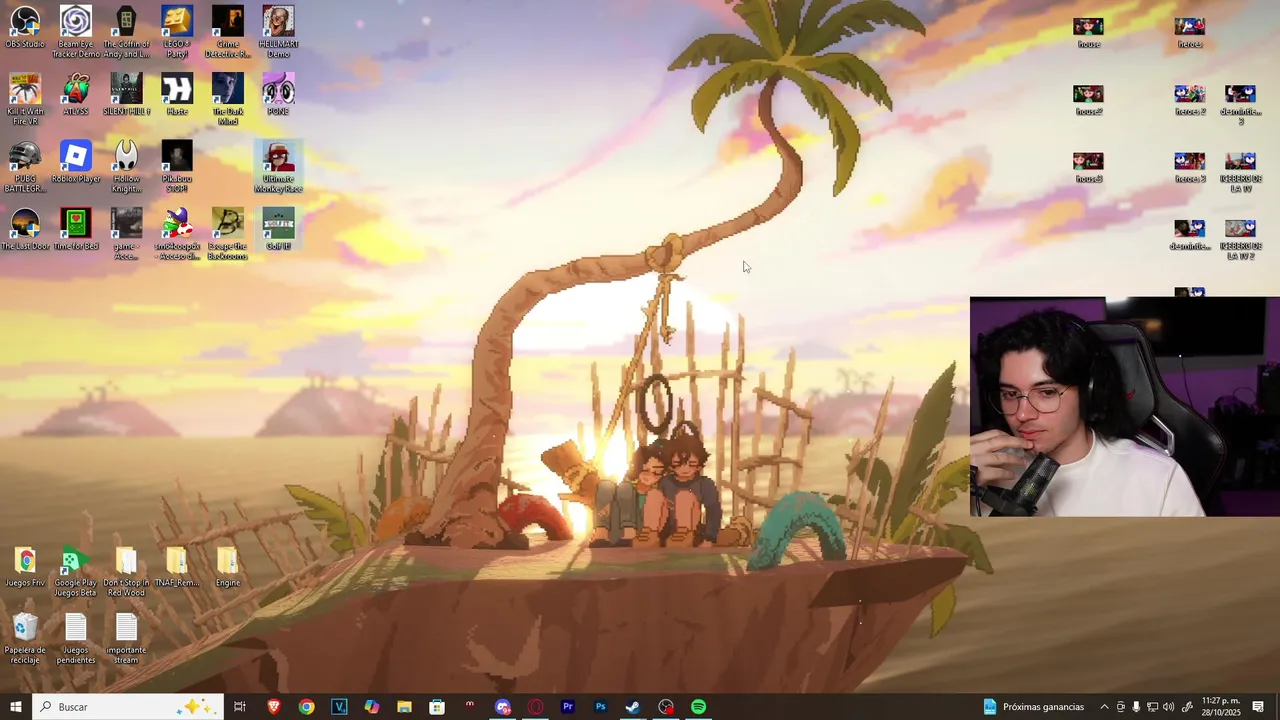Select the FNAF_Rem folder on desktop
The width and height of the screenshot is (1280, 720).
pos(177,567)
